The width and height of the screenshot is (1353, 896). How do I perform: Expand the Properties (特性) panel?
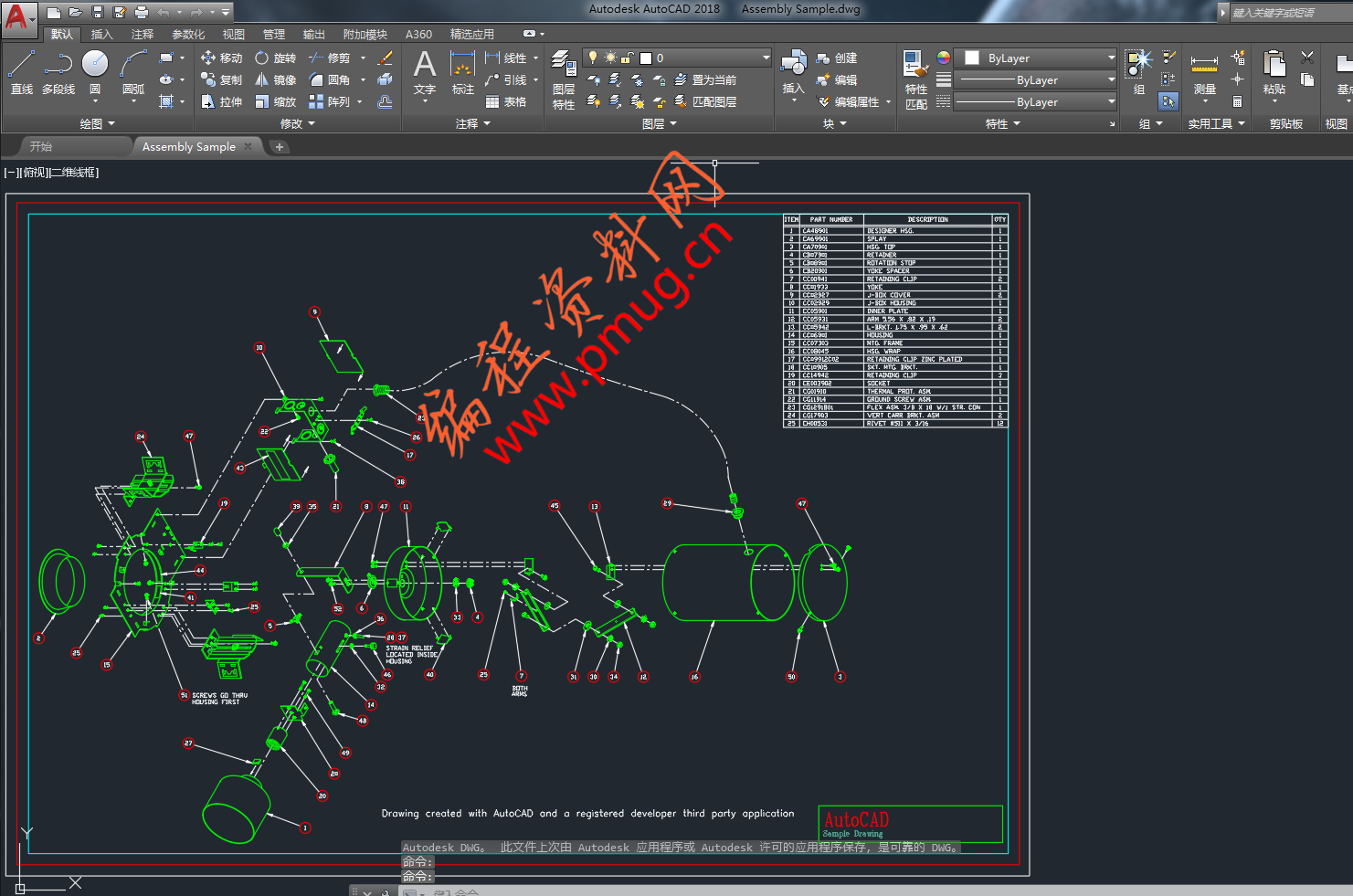click(1002, 123)
